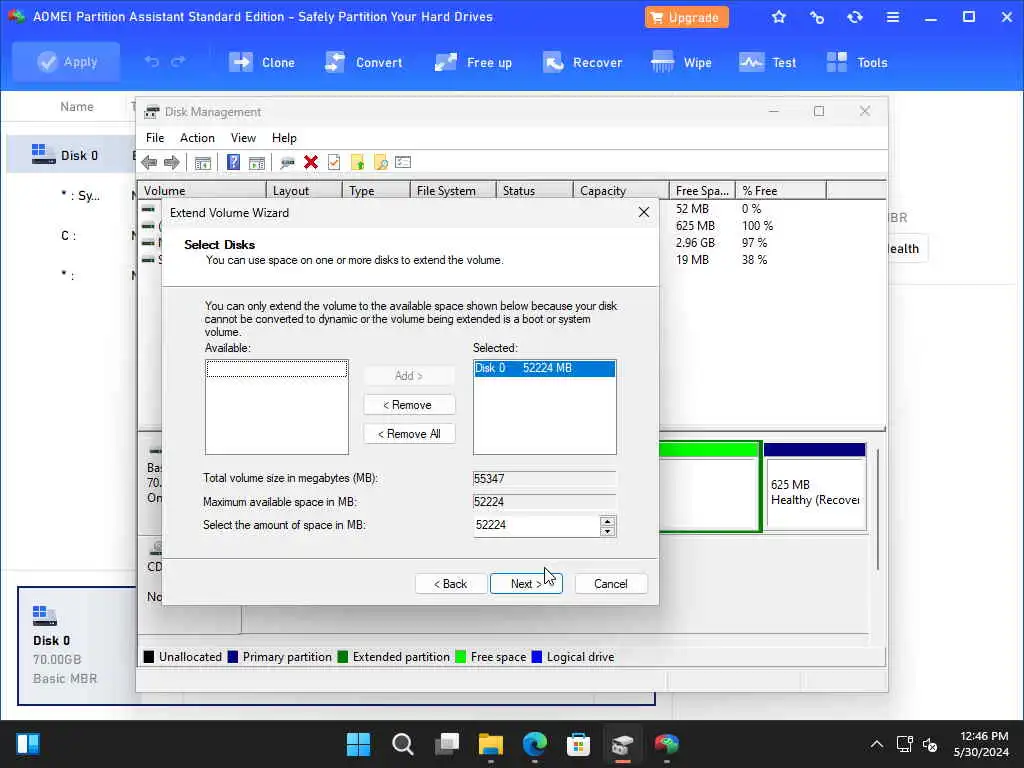Click the red X Delete icon in toolbar
The image size is (1024, 768).
click(x=311, y=162)
